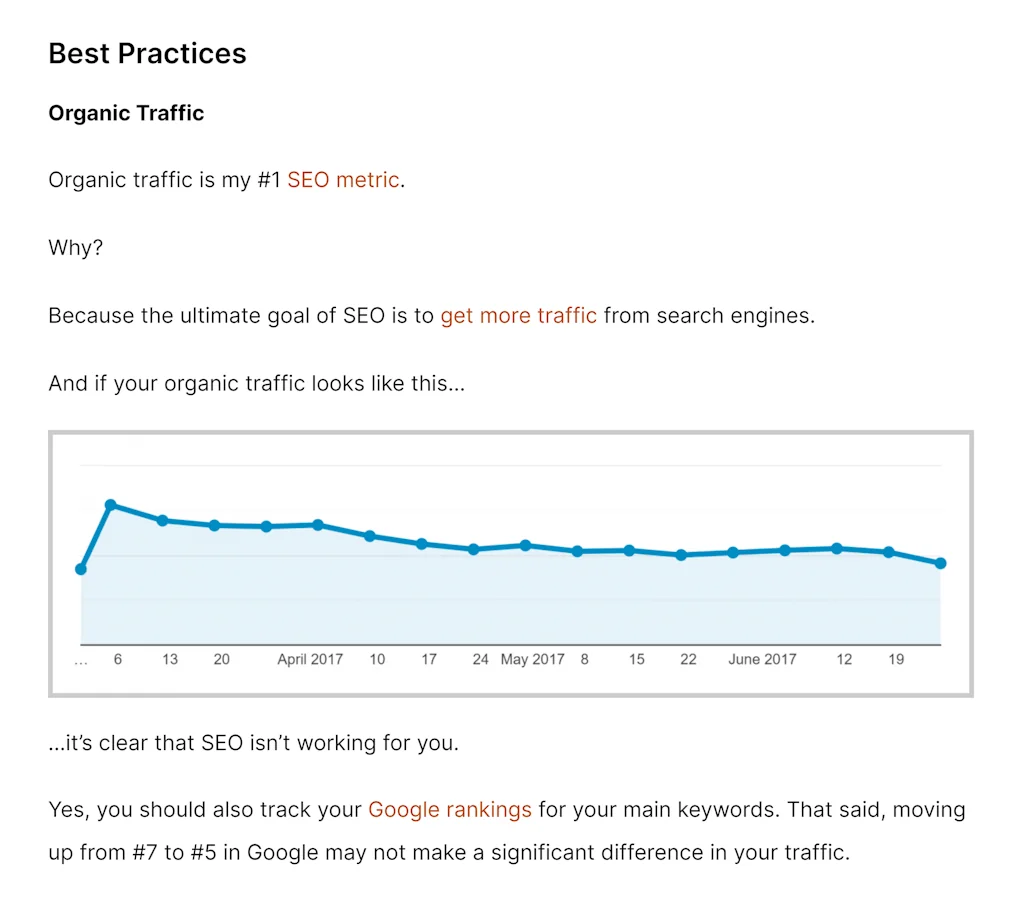Click the ellipsis label on the chart axis

coord(81,660)
